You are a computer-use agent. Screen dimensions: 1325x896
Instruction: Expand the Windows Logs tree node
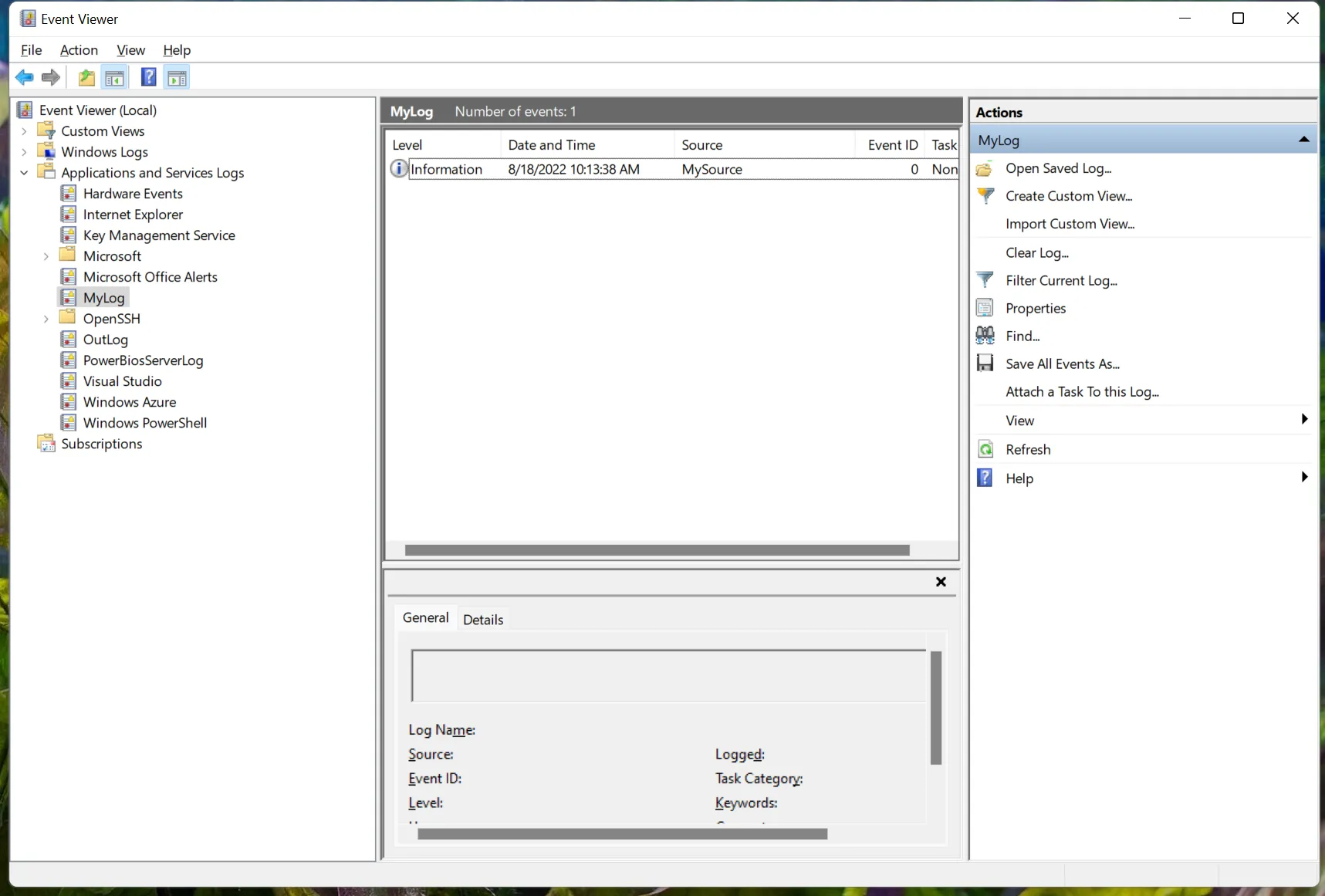coord(25,152)
